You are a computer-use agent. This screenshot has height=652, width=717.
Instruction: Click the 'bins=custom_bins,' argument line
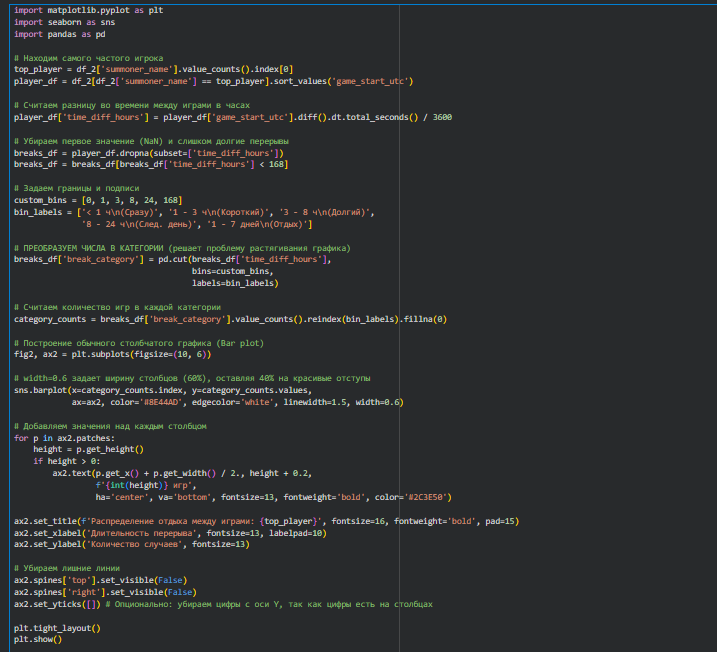pyautogui.click(x=233, y=271)
